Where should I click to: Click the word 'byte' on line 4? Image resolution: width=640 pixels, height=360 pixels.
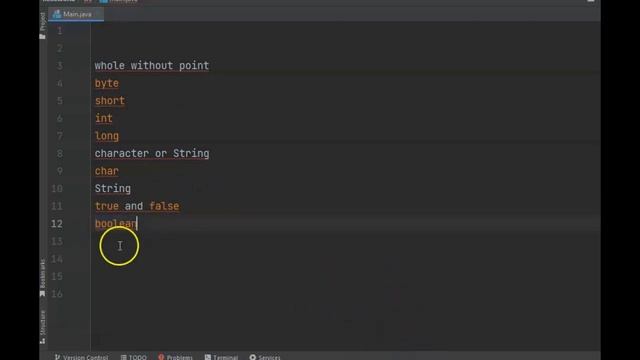(x=107, y=83)
